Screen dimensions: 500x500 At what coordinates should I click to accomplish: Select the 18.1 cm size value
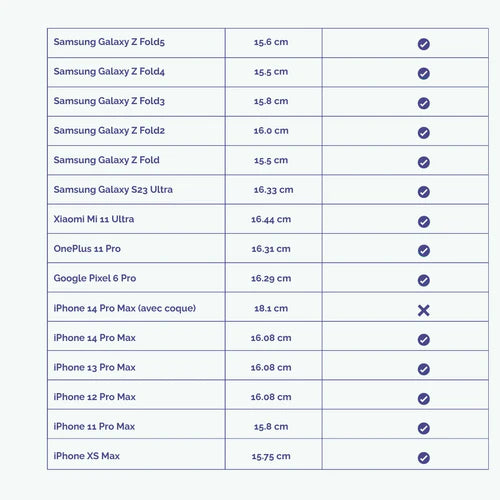pos(271,308)
